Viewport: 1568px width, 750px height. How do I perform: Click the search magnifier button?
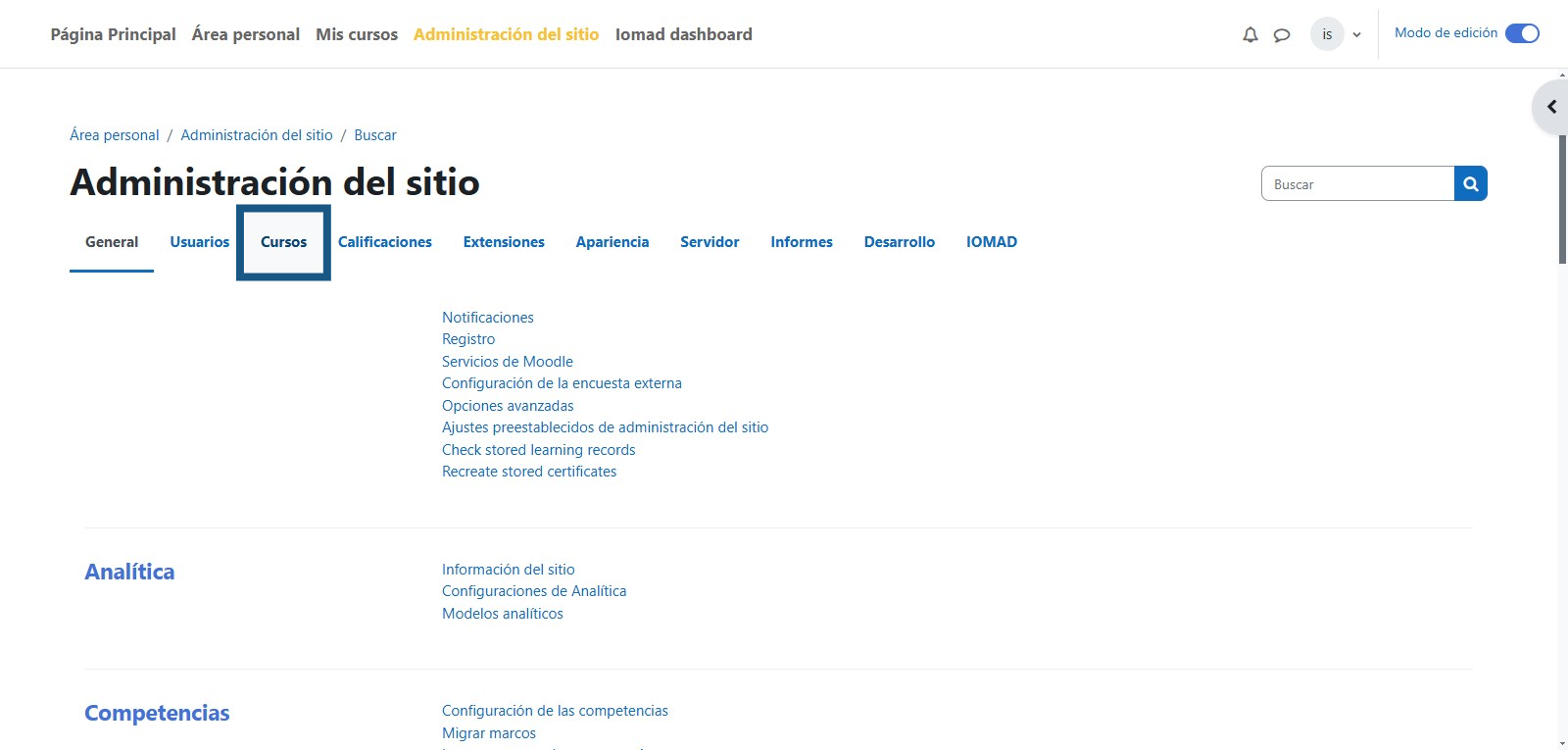coord(1470,184)
